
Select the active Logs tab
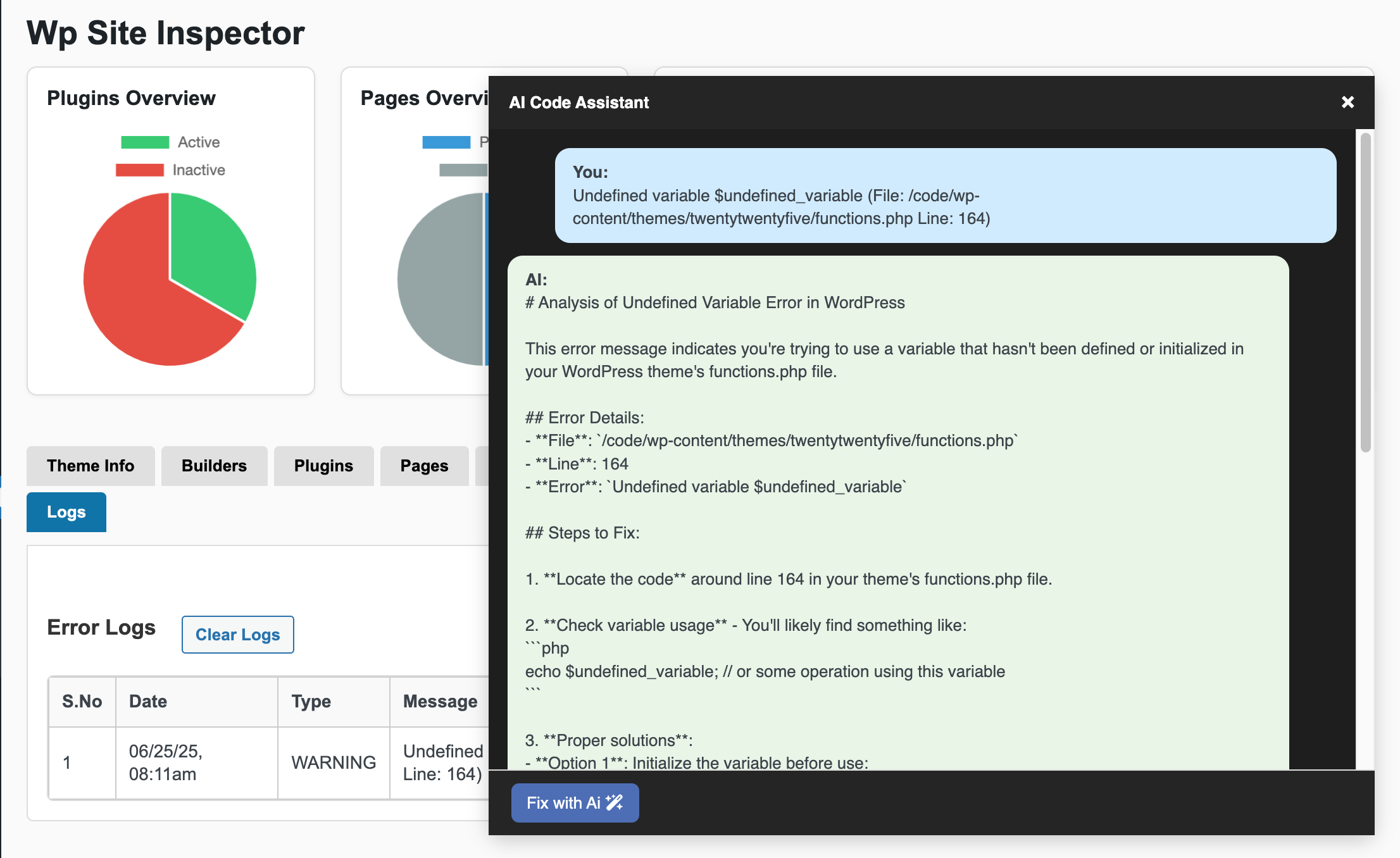[66, 512]
